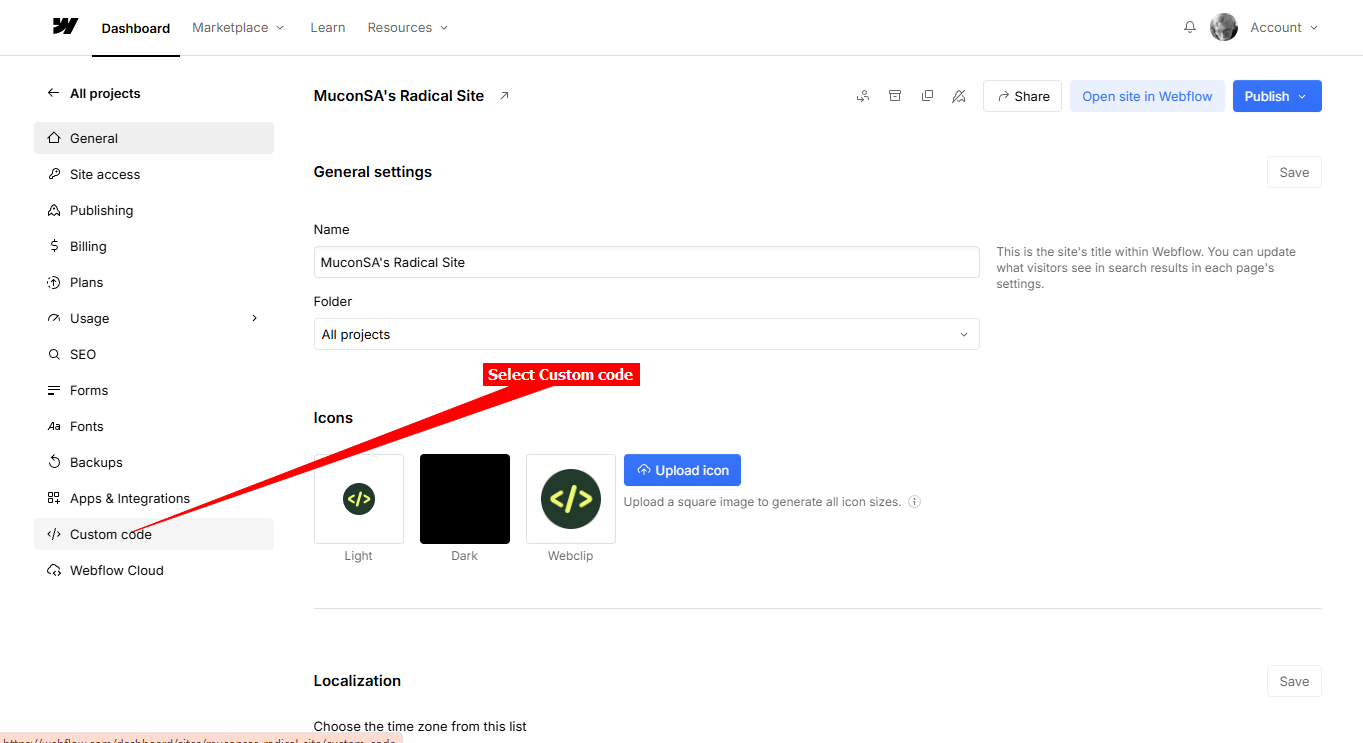Click the user avatar picture
The image size is (1363, 743).
pyautogui.click(x=1224, y=27)
